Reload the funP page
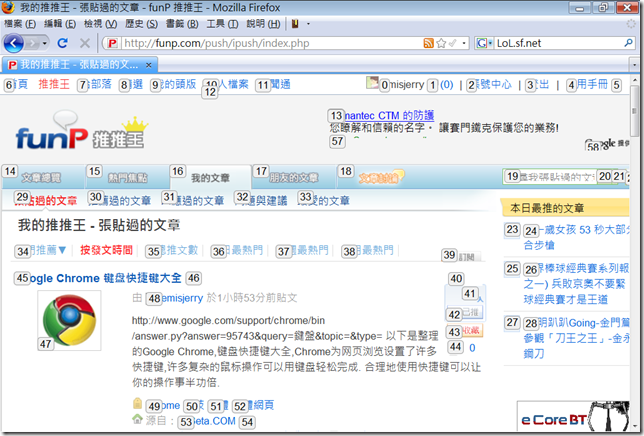This screenshot has width=644, height=436. (x=62, y=43)
